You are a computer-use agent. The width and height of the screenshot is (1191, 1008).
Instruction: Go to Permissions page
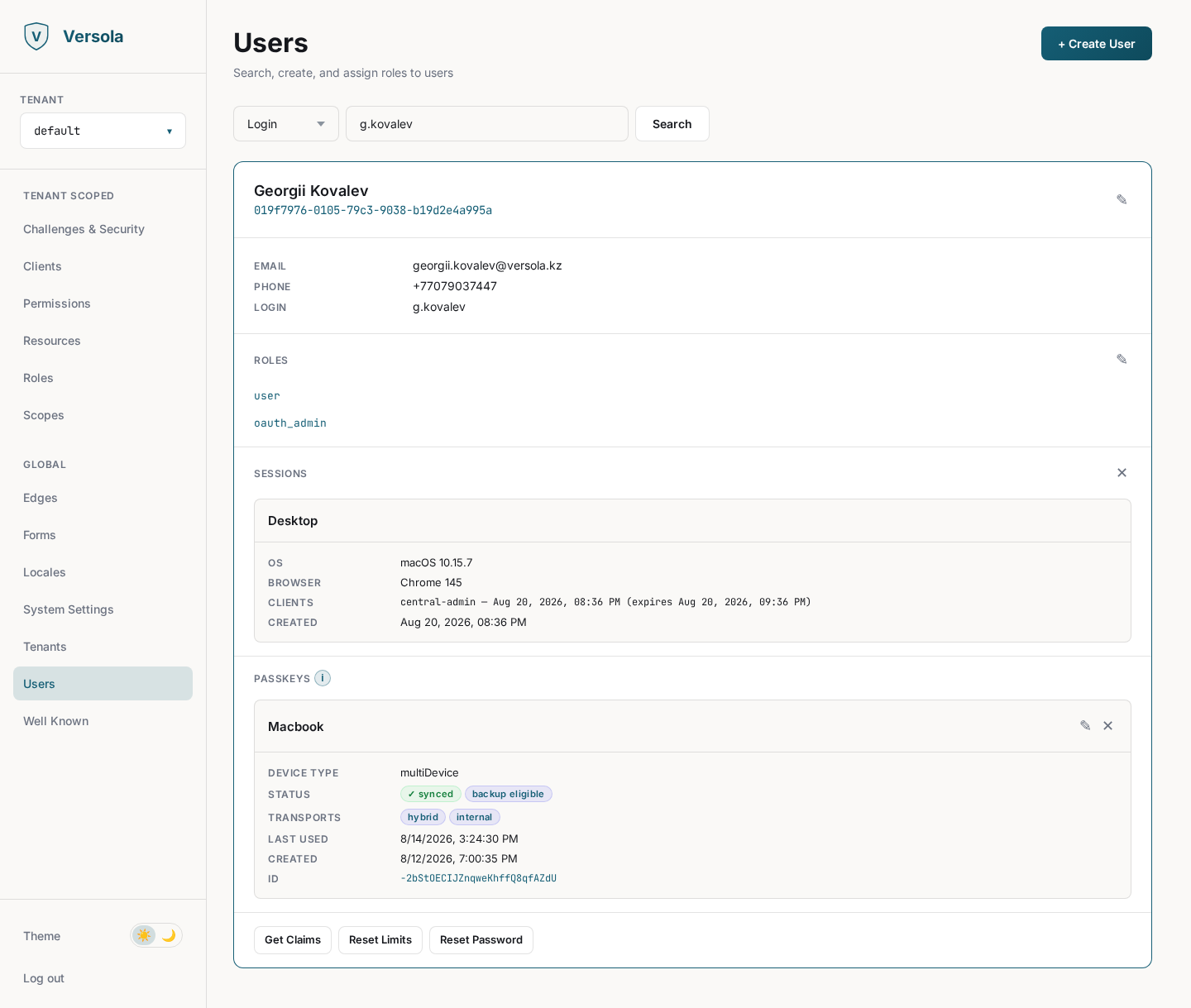pyautogui.click(x=103, y=303)
